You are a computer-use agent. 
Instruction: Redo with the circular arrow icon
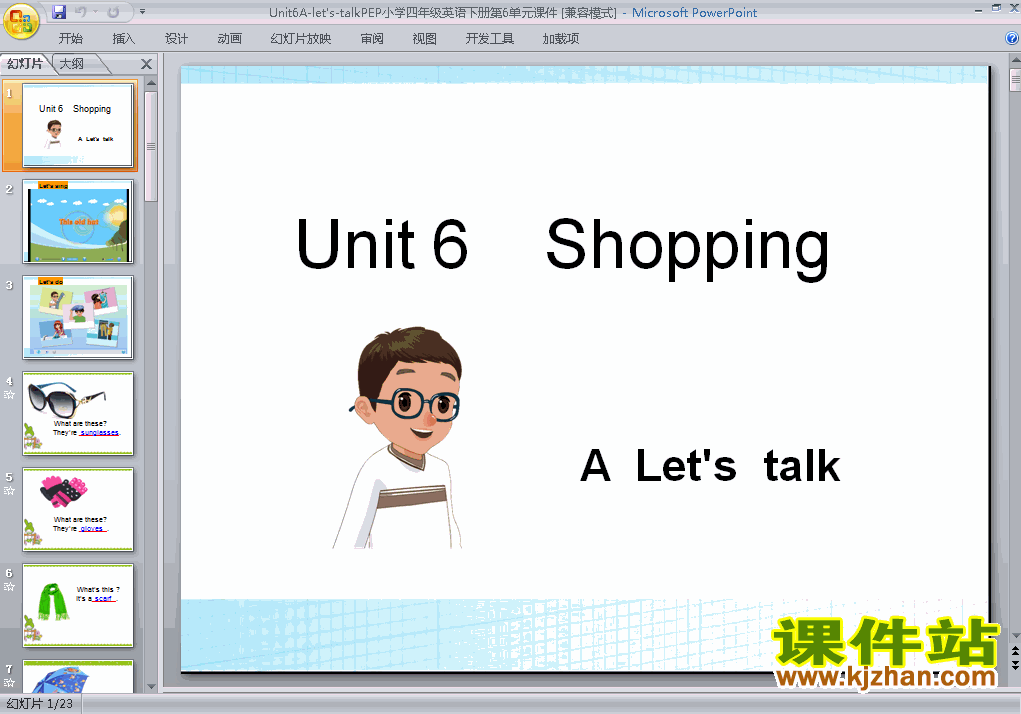click(113, 12)
